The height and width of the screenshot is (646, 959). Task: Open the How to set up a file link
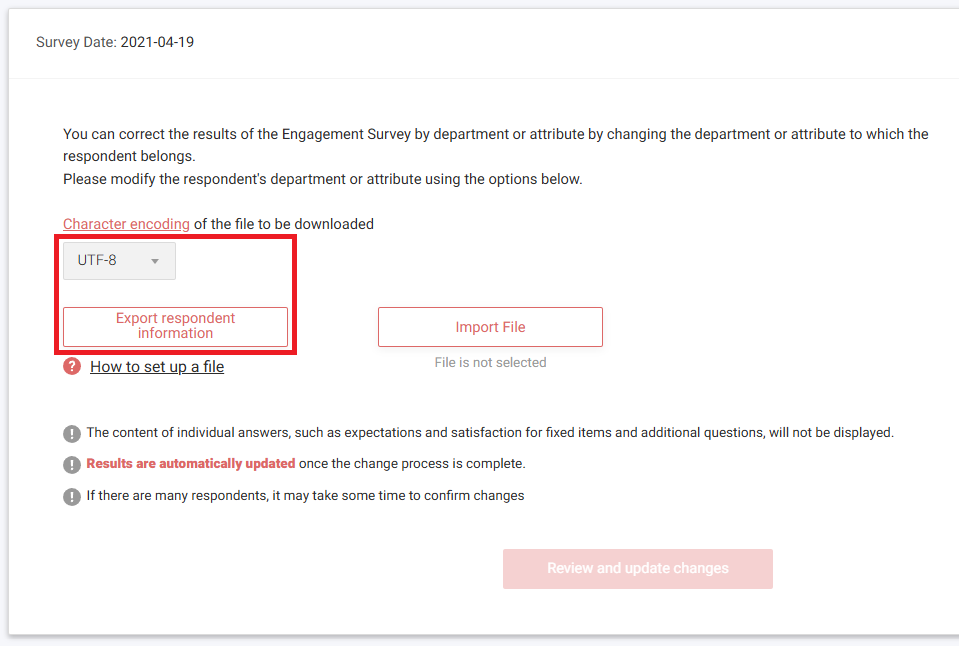point(157,367)
